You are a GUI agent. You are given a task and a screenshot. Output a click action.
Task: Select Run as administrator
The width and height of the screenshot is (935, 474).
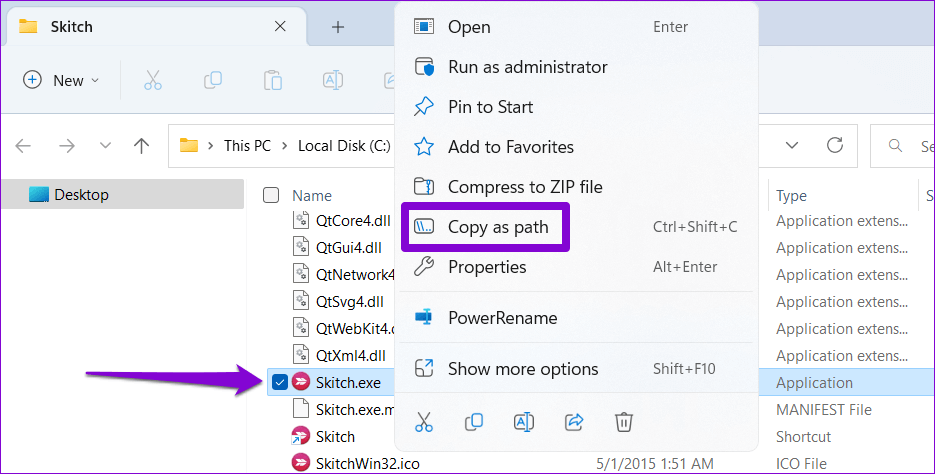point(576,67)
